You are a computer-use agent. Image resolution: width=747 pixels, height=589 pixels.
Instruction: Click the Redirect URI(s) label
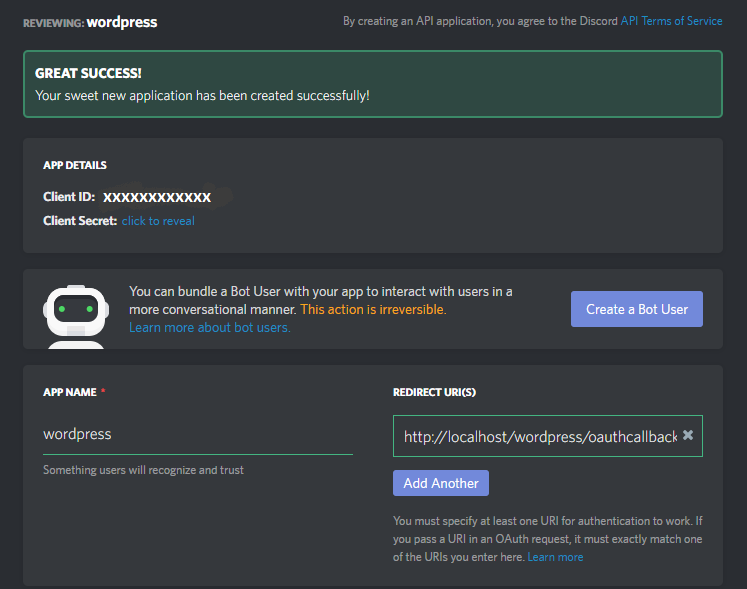point(434,392)
